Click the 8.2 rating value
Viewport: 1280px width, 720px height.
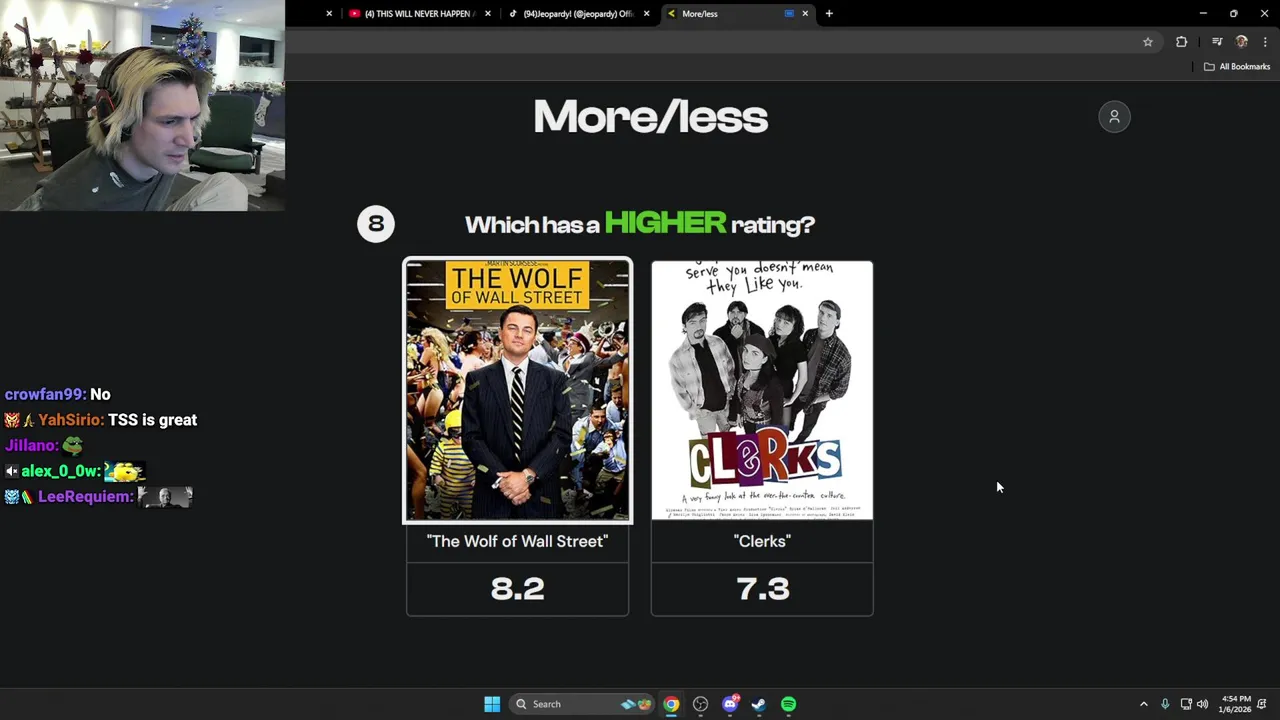tap(517, 589)
